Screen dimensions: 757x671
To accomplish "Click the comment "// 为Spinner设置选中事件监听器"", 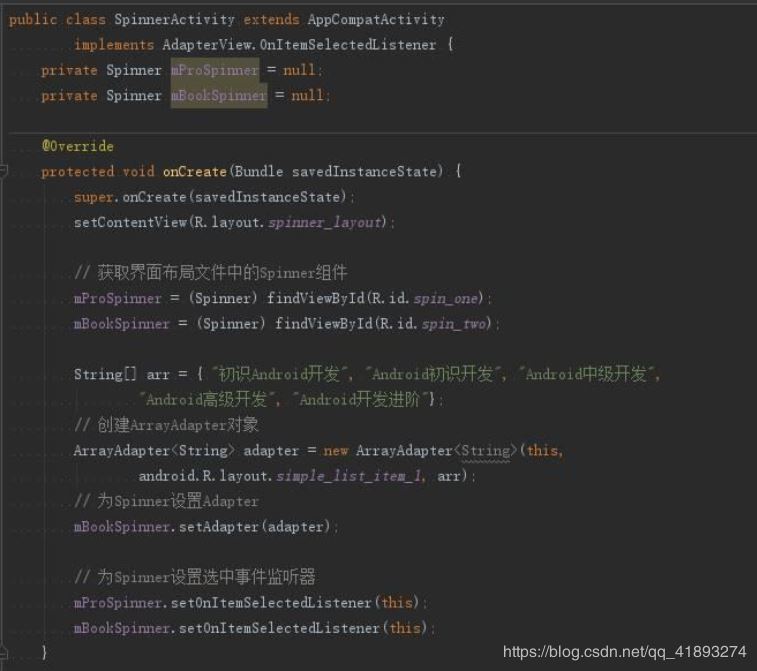I will (x=195, y=577).
